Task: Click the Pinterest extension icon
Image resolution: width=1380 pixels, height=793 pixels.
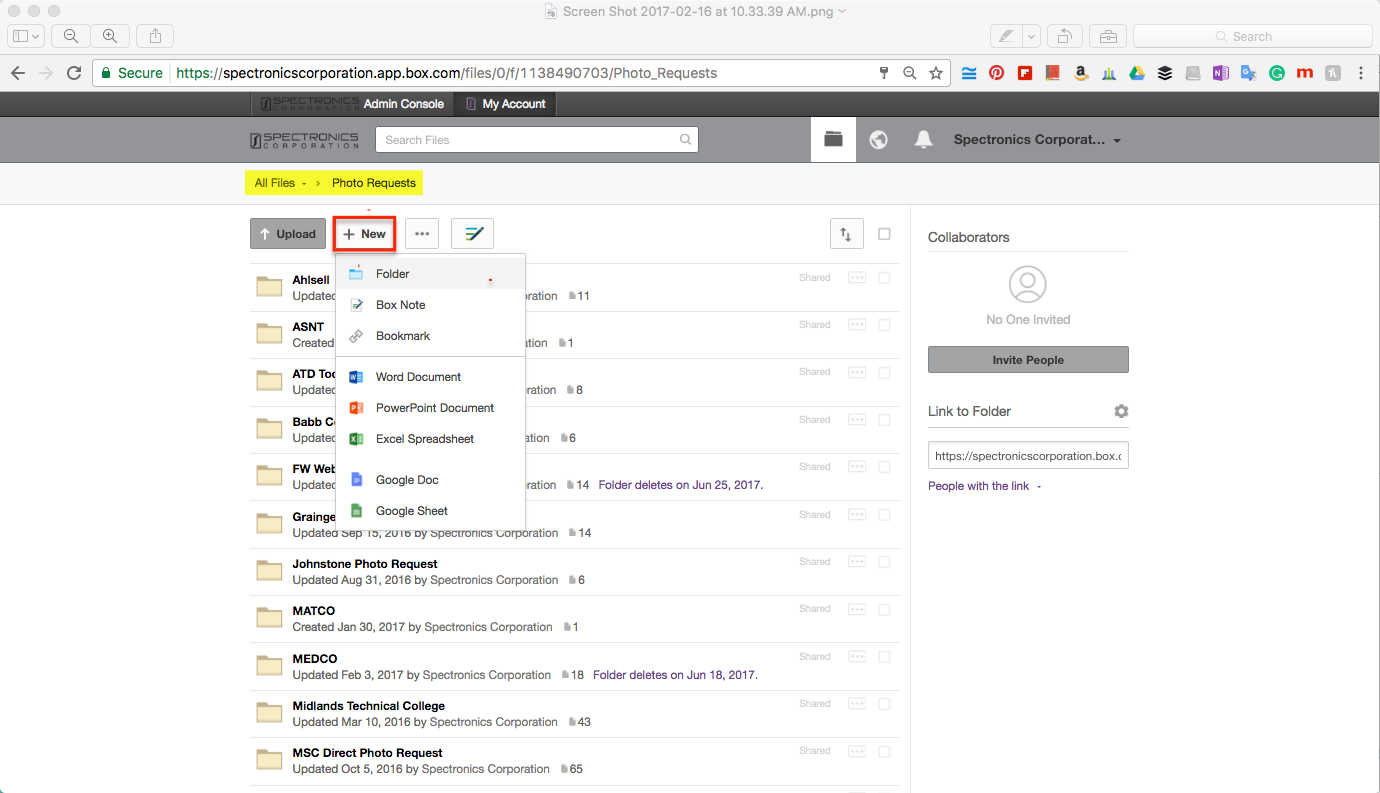Action: click(x=997, y=73)
